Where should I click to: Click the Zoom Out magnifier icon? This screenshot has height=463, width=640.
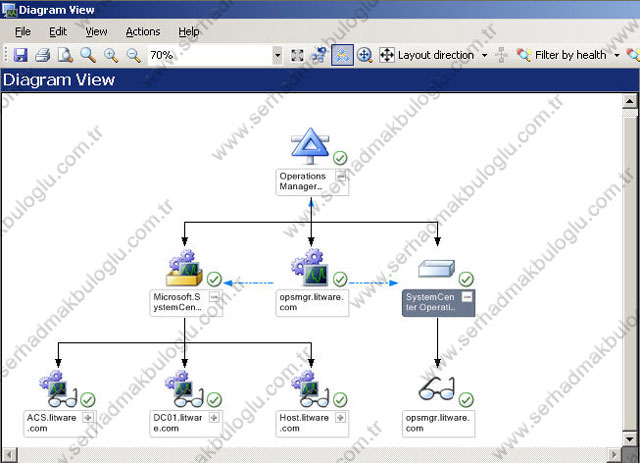[132, 56]
